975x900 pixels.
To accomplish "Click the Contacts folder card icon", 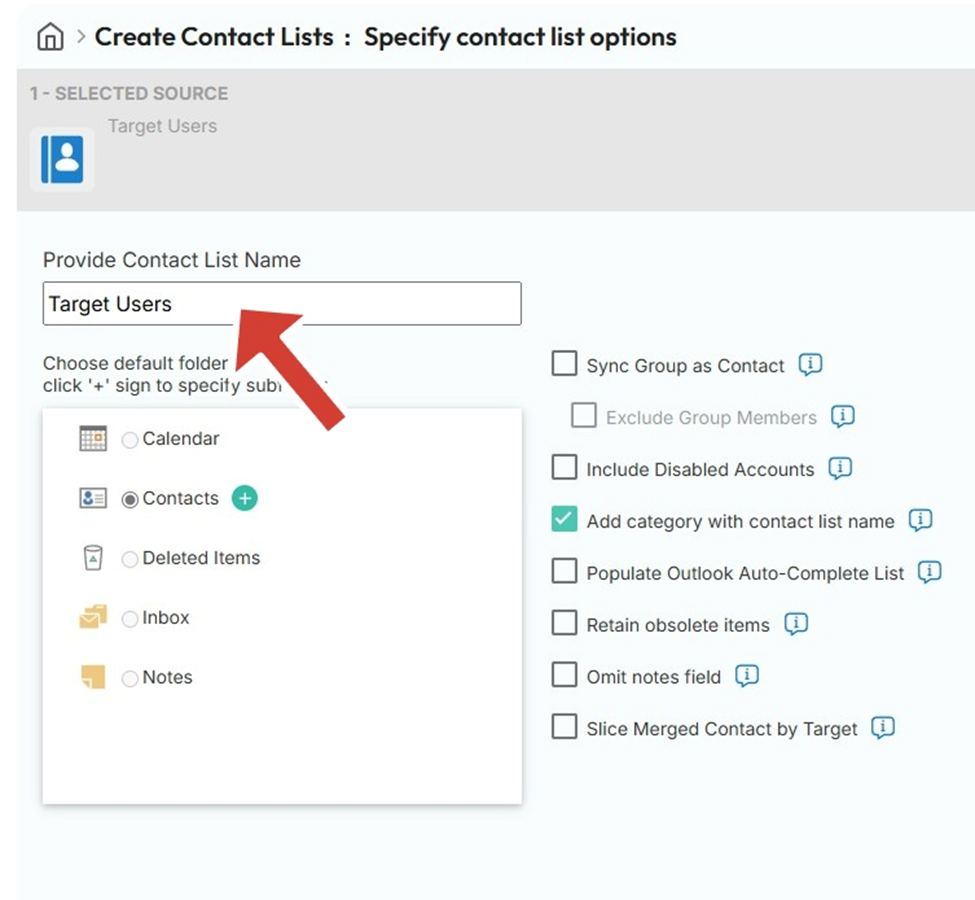I will (93, 498).
